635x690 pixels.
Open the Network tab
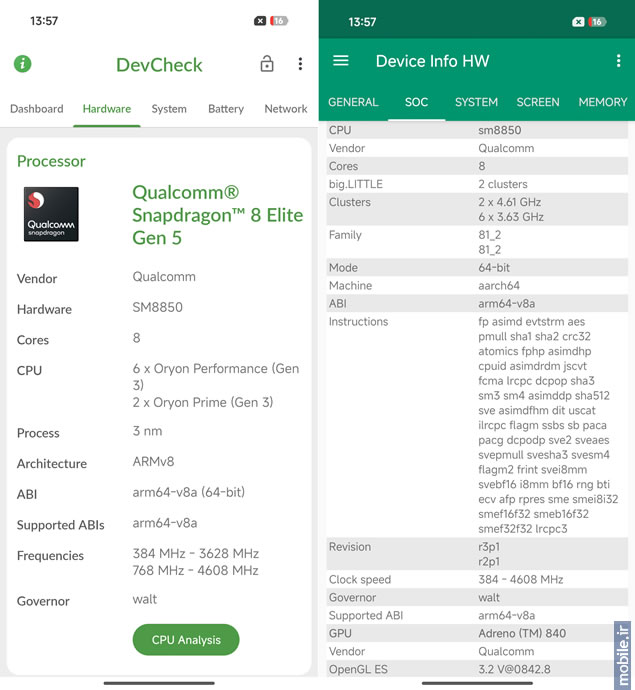click(286, 109)
